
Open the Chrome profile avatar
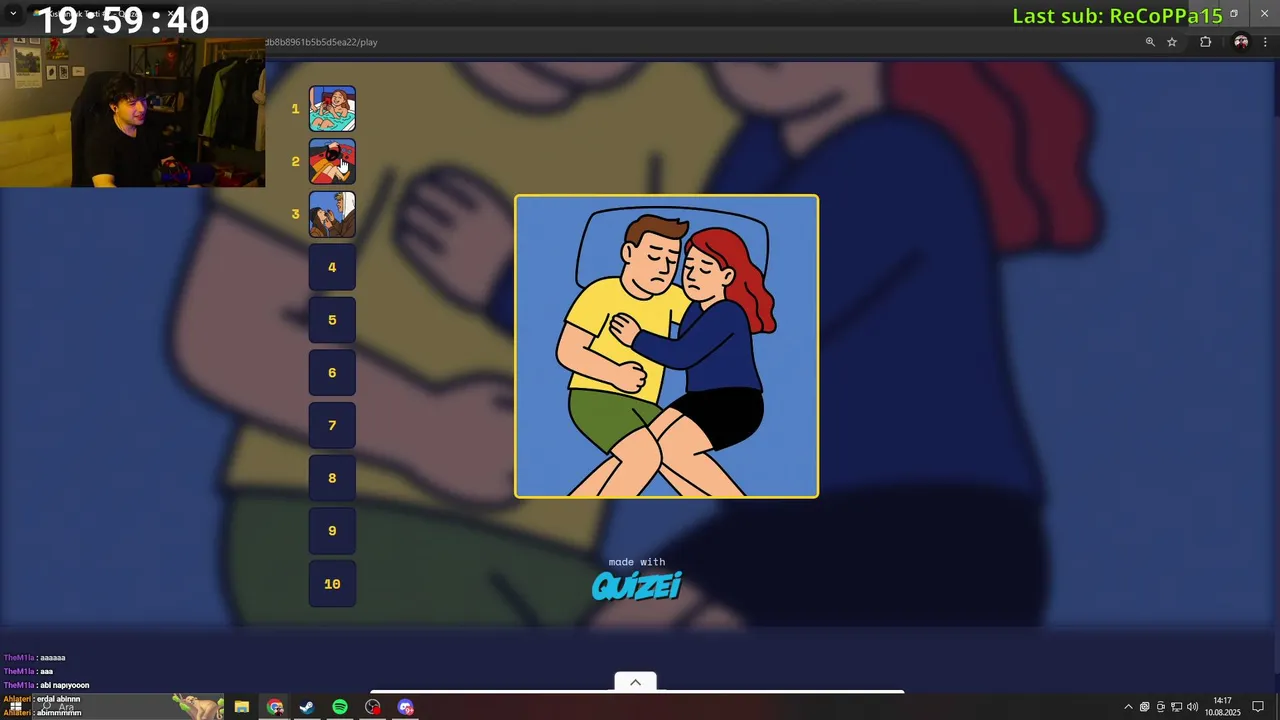pos(1241,42)
